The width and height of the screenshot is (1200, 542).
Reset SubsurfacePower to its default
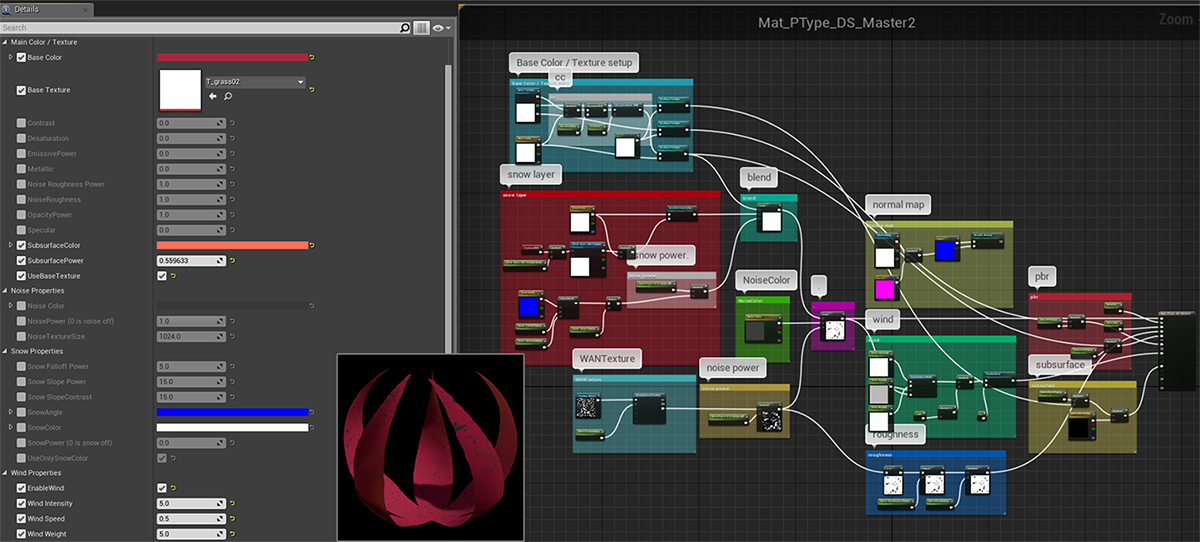point(232,261)
